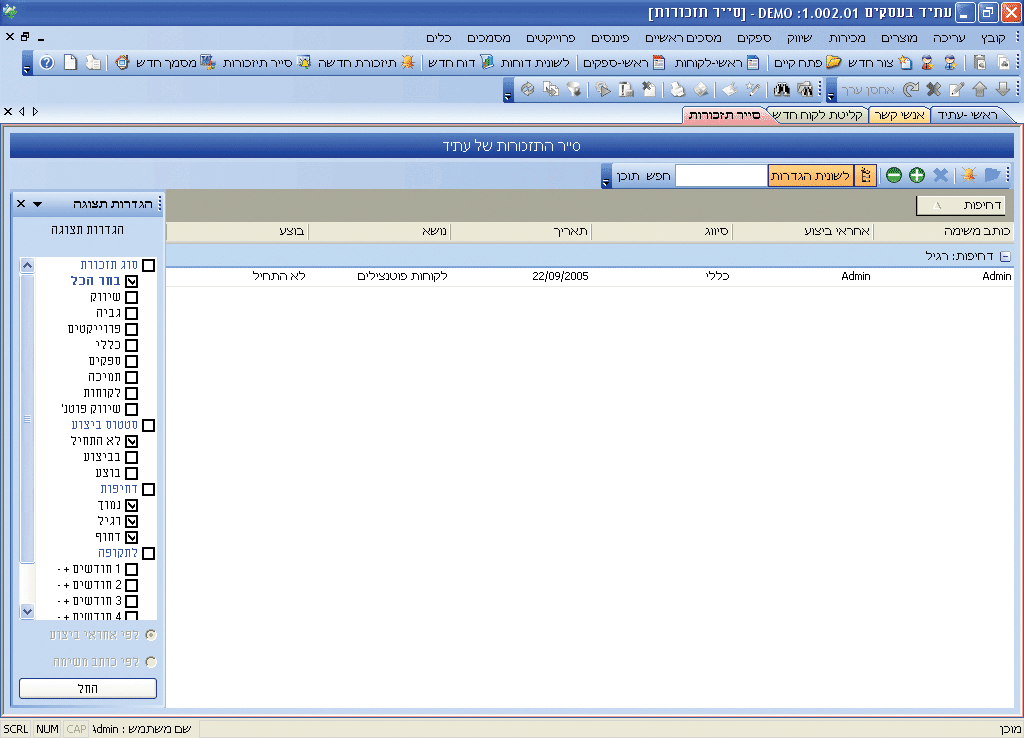Click the binoculars search icon
1024x738 pixels.
pos(782,89)
